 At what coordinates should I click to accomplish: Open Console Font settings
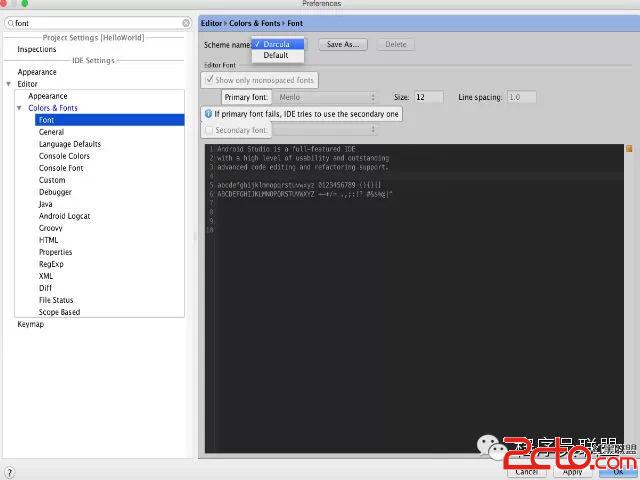[x=61, y=168]
